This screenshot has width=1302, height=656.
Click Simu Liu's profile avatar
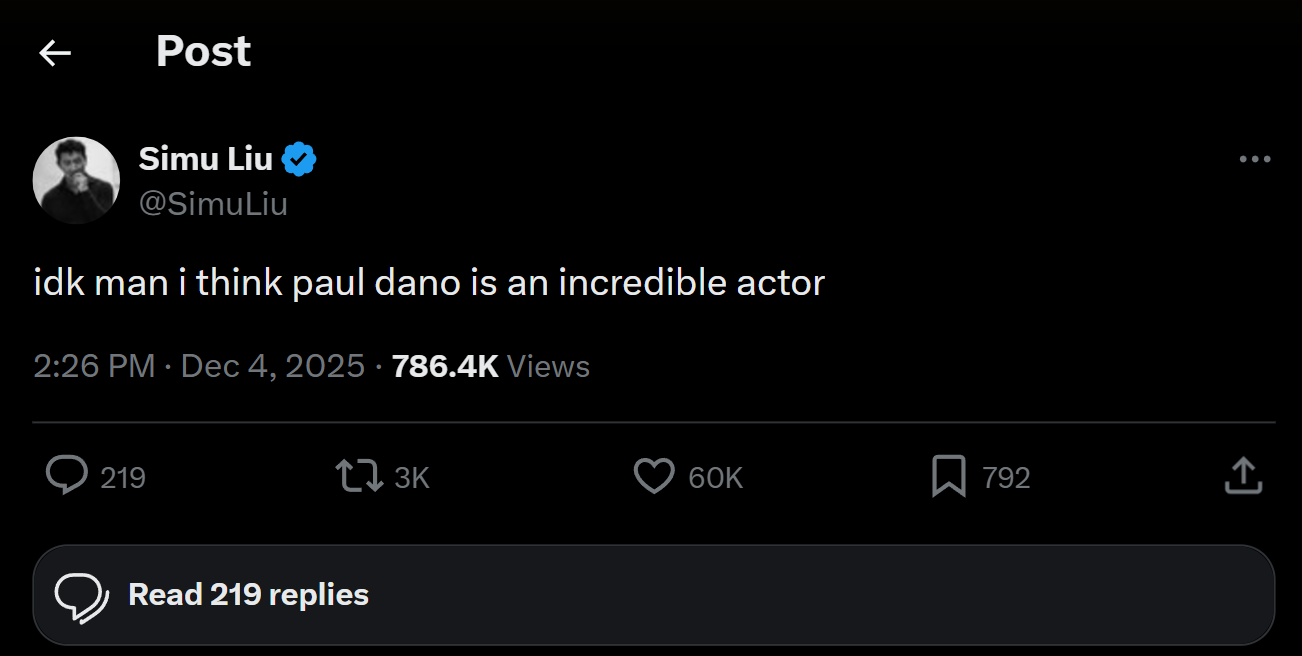76,180
